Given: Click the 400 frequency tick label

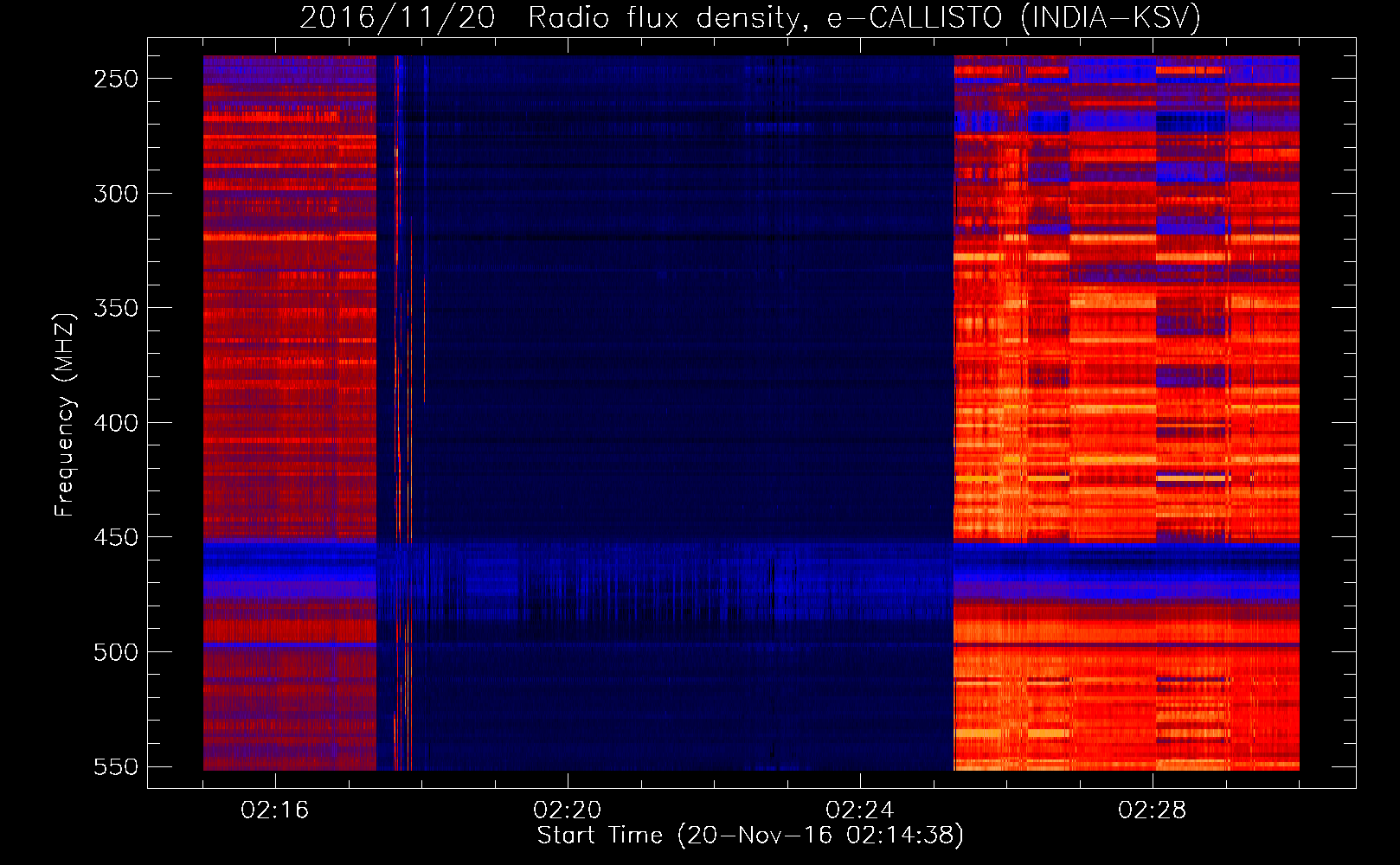Looking at the screenshot, I should click(116, 423).
